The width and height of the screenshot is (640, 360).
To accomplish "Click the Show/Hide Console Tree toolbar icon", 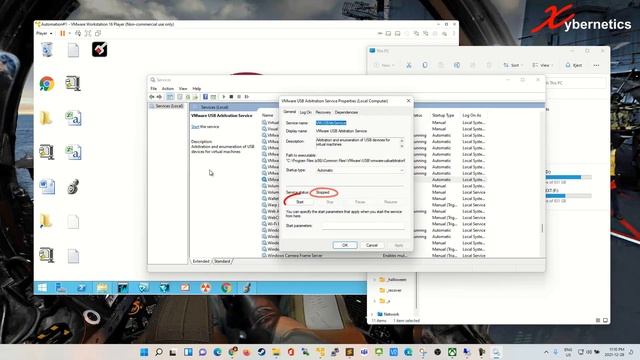I will coord(170,97).
